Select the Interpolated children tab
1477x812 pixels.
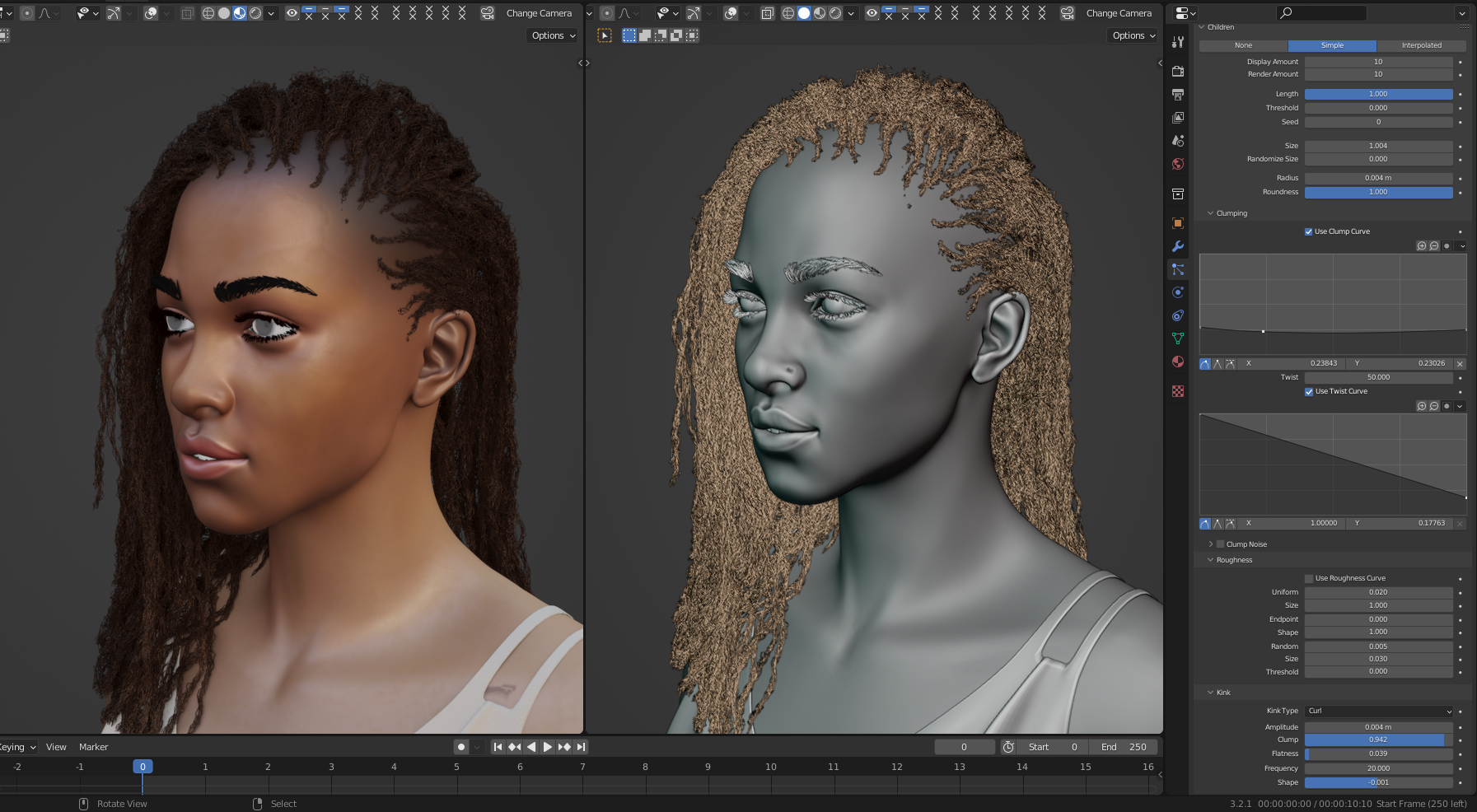point(1421,45)
